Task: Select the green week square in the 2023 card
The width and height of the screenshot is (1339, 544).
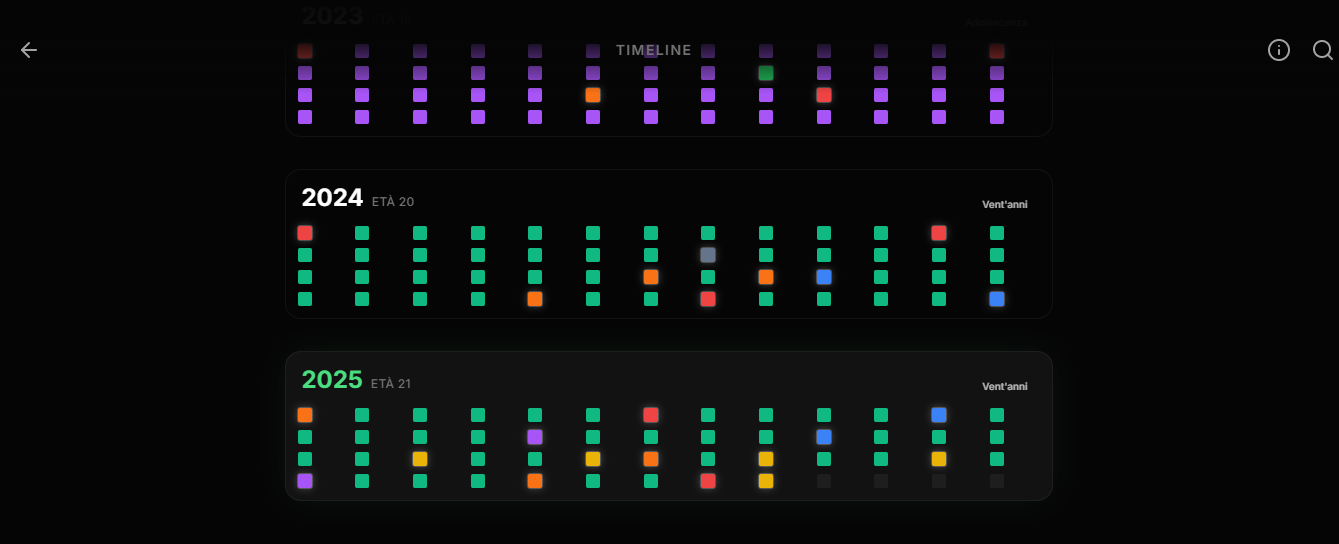Action: click(x=766, y=73)
